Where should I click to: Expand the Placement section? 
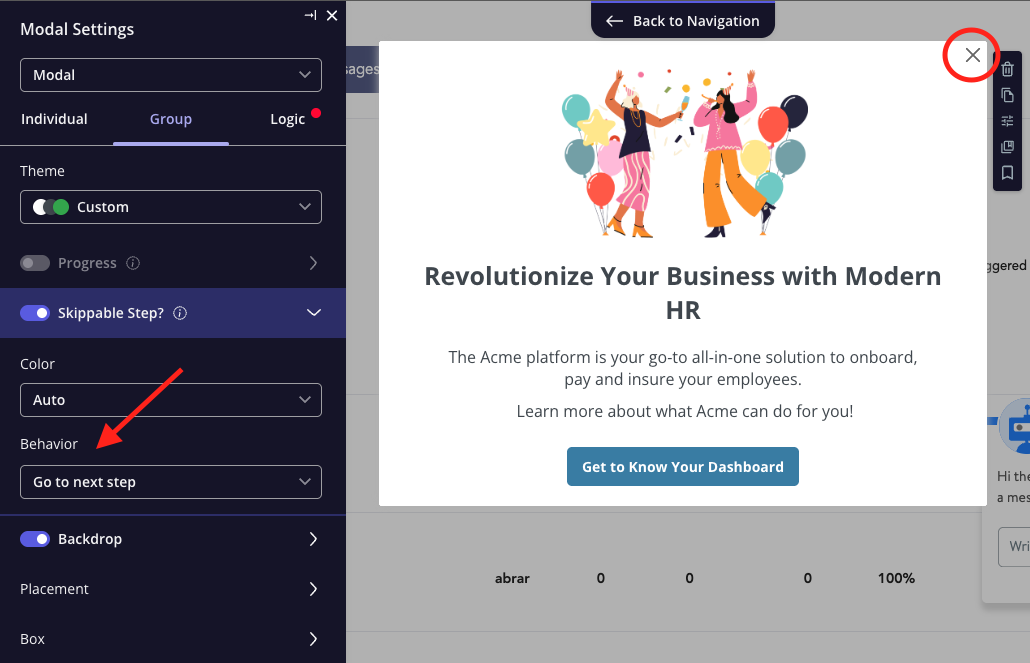pos(173,589)
